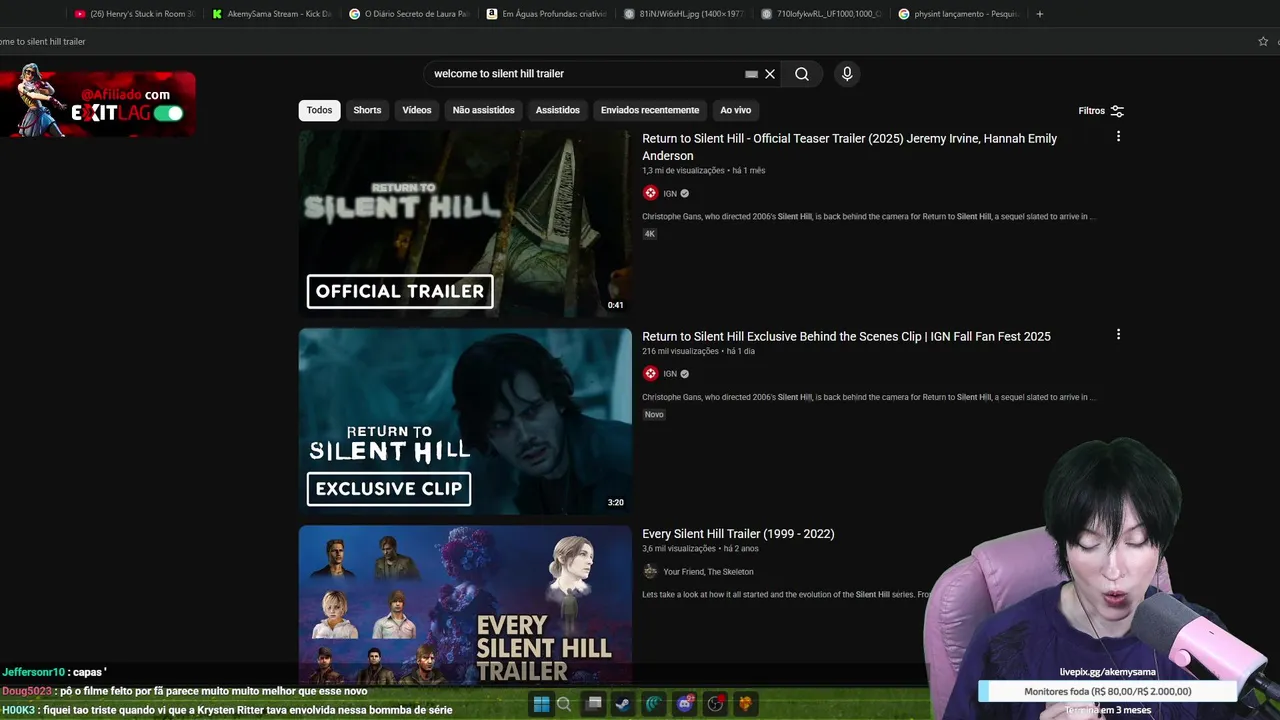Image resolution: width=1280 pixels, height=720 pixels.
Task: Open the on-screen keyboard icon in search box
Action: pos(751,74)
